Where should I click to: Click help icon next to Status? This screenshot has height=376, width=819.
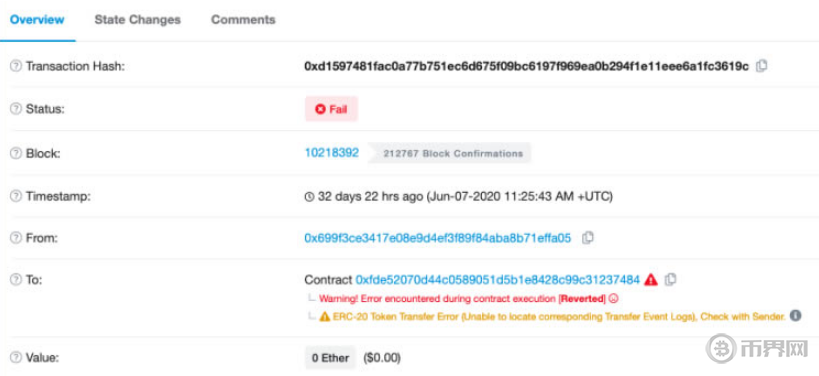pyautogui.click(x=16, y=109)
